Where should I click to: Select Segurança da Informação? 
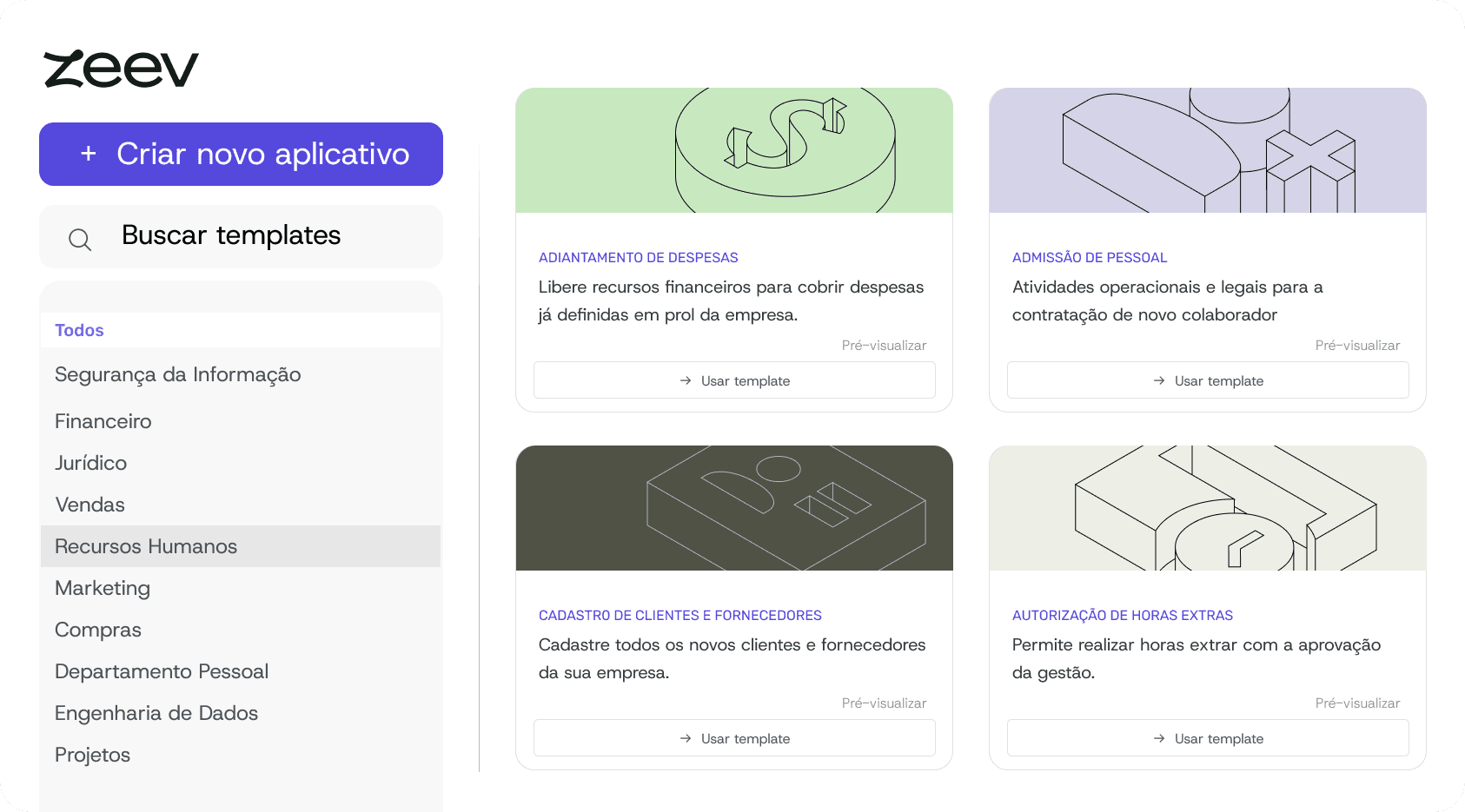(178, 374)
